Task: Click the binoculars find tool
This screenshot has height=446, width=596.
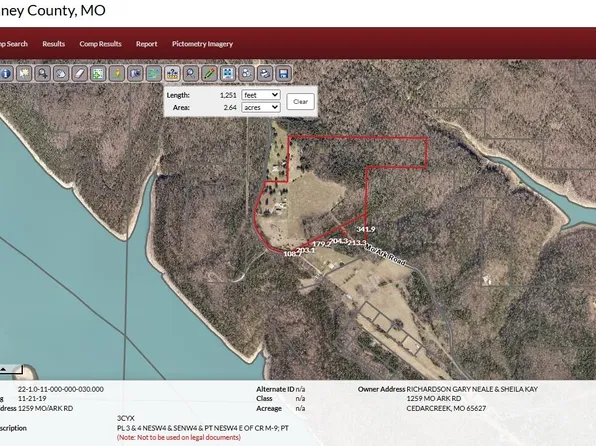Action: [246, 73]
